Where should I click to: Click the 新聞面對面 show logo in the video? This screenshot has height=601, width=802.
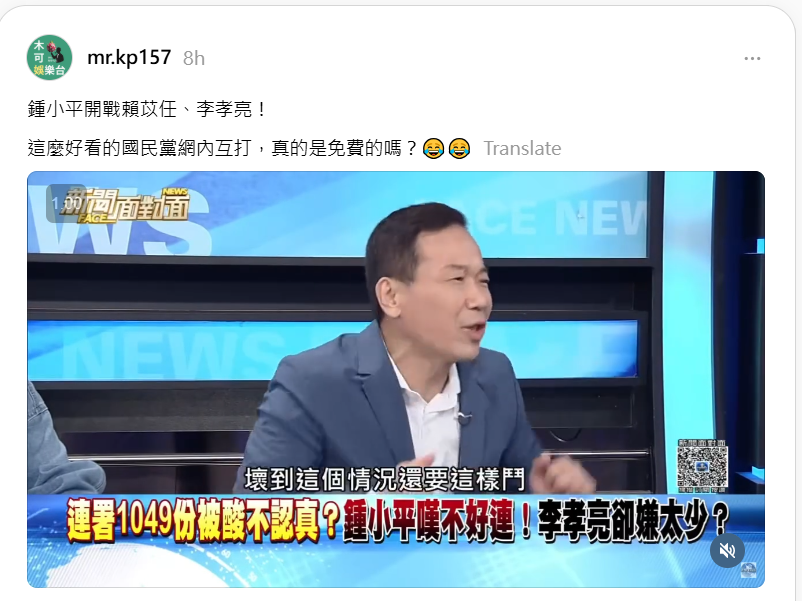tap(125, 205)
